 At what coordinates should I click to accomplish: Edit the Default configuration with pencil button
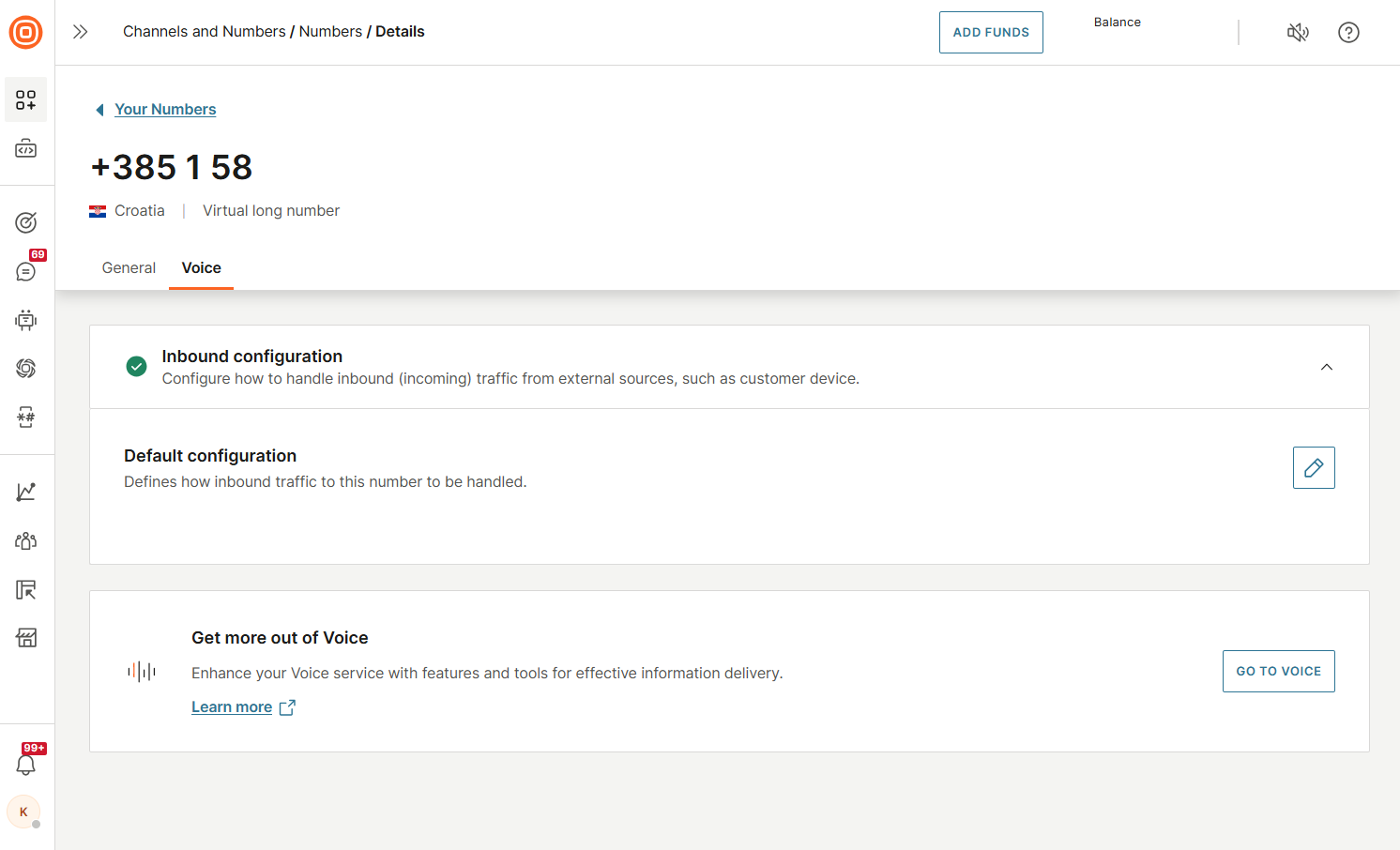(x=1313, y=467)
